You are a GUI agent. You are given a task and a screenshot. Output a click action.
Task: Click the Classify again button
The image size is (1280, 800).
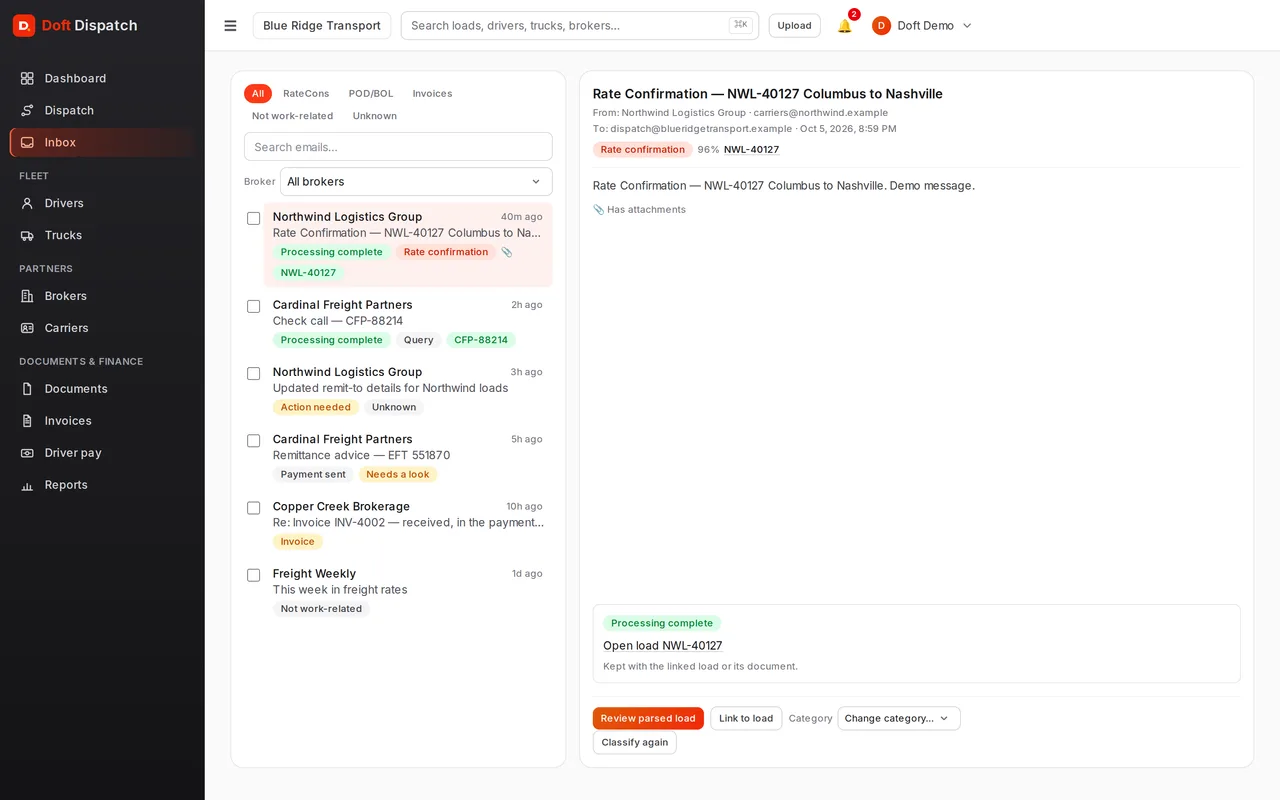[x=635, y=742]
